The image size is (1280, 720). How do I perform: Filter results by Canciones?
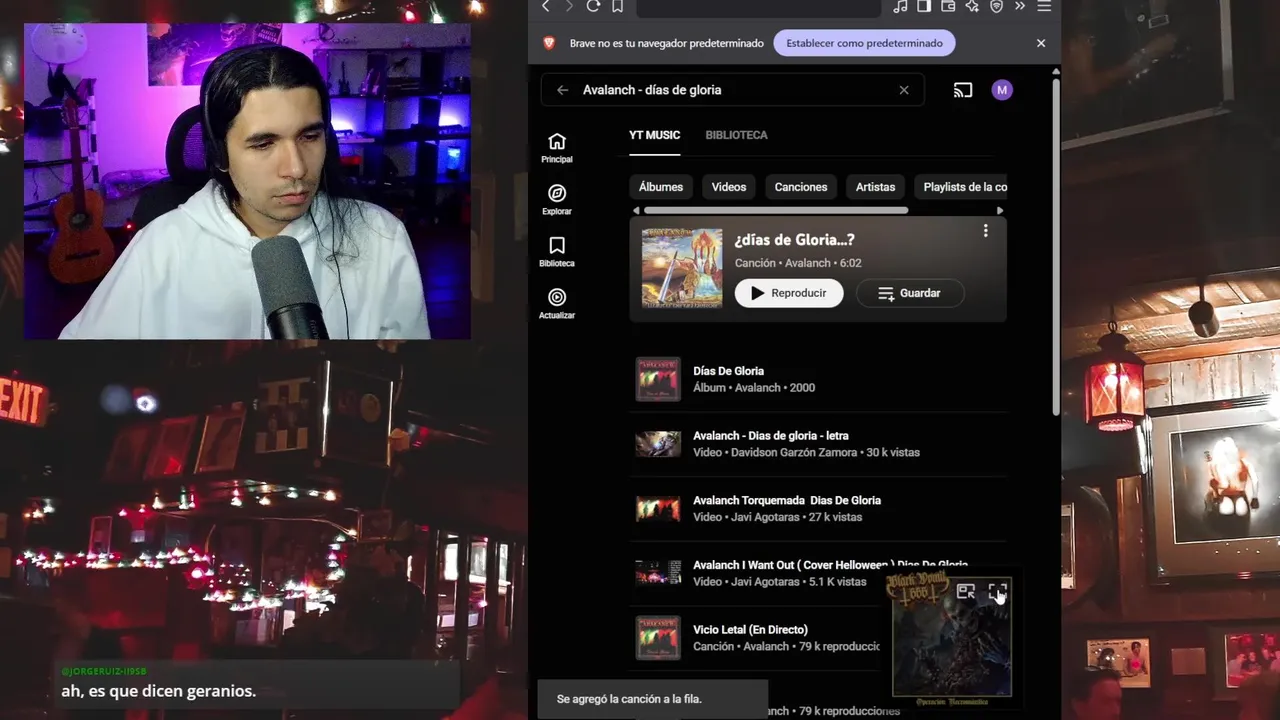(801, 187)
